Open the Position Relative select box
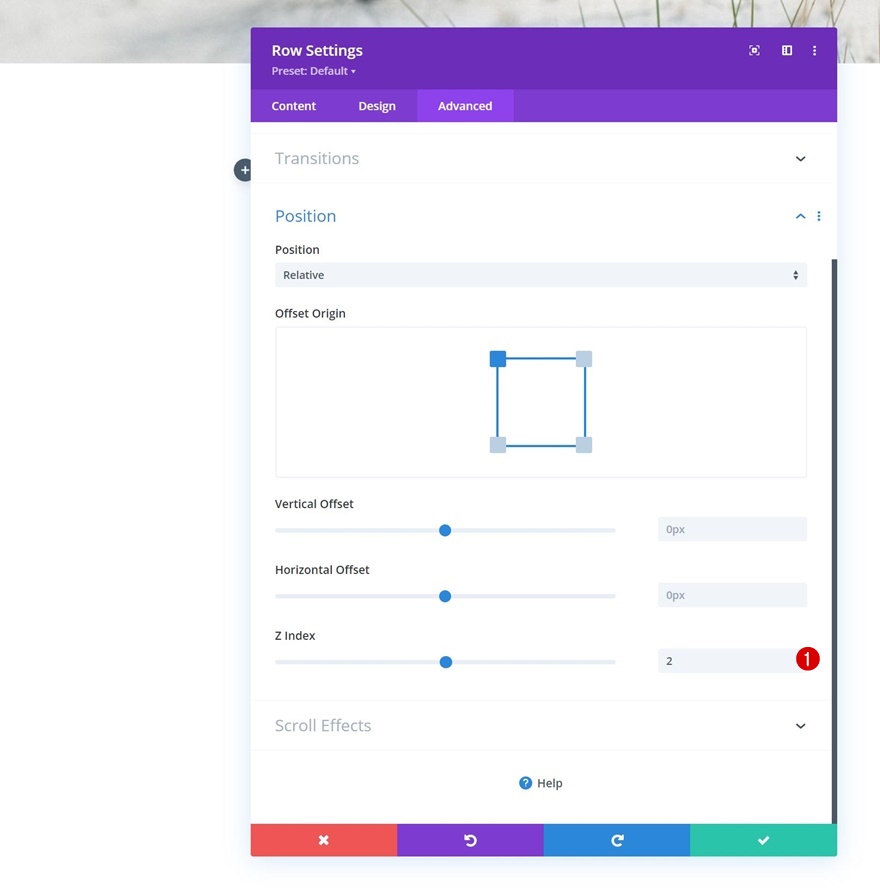 pyautogui.click(x=540, y=275)
